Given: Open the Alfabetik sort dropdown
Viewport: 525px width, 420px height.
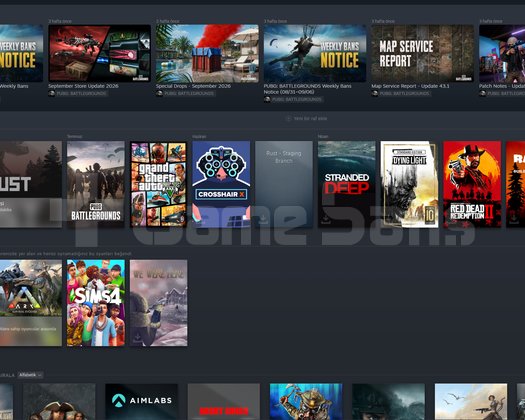Looking at the screenshot, I should coord(30,375).
